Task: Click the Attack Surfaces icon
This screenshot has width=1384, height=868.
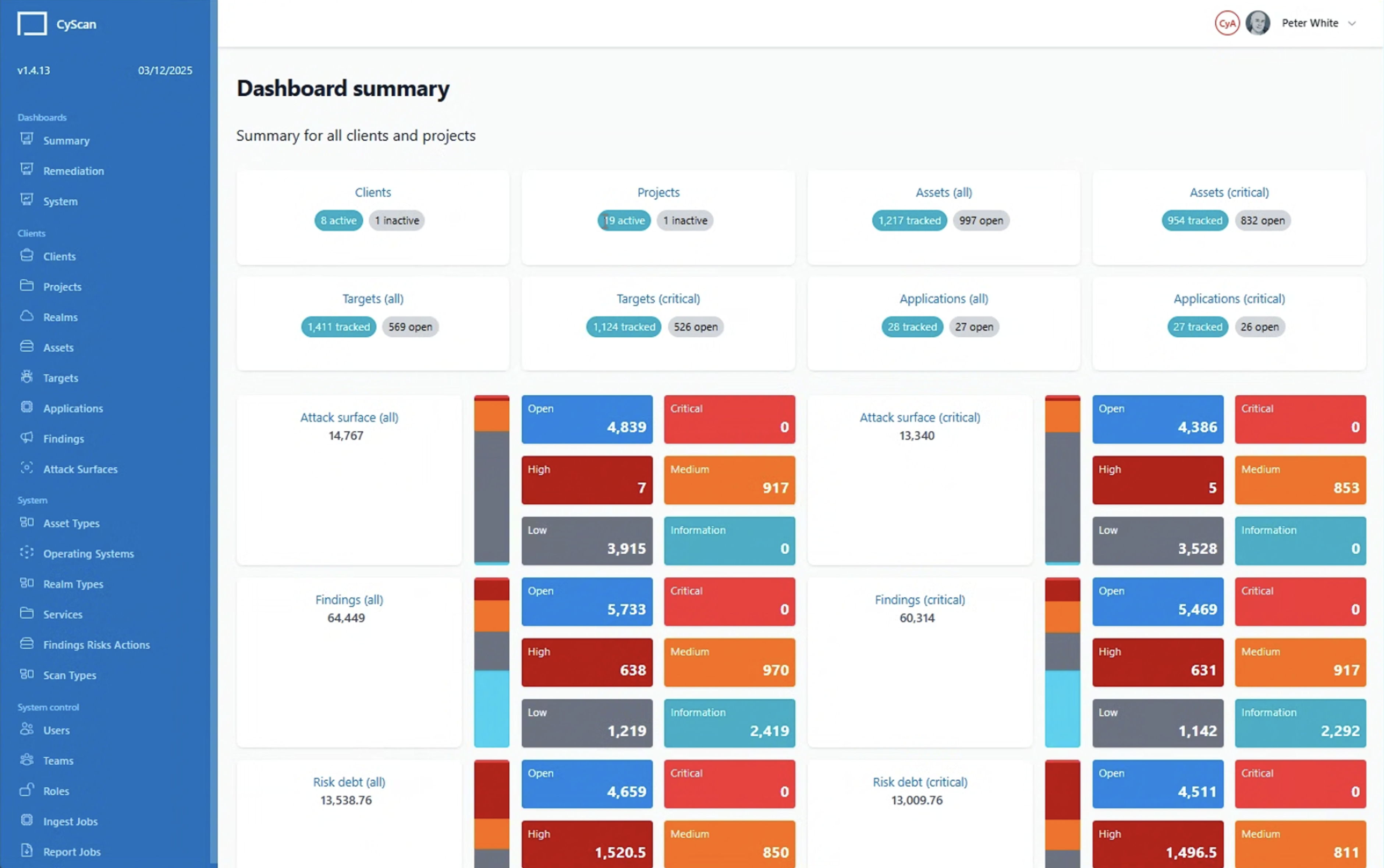Action: [26, 468]
